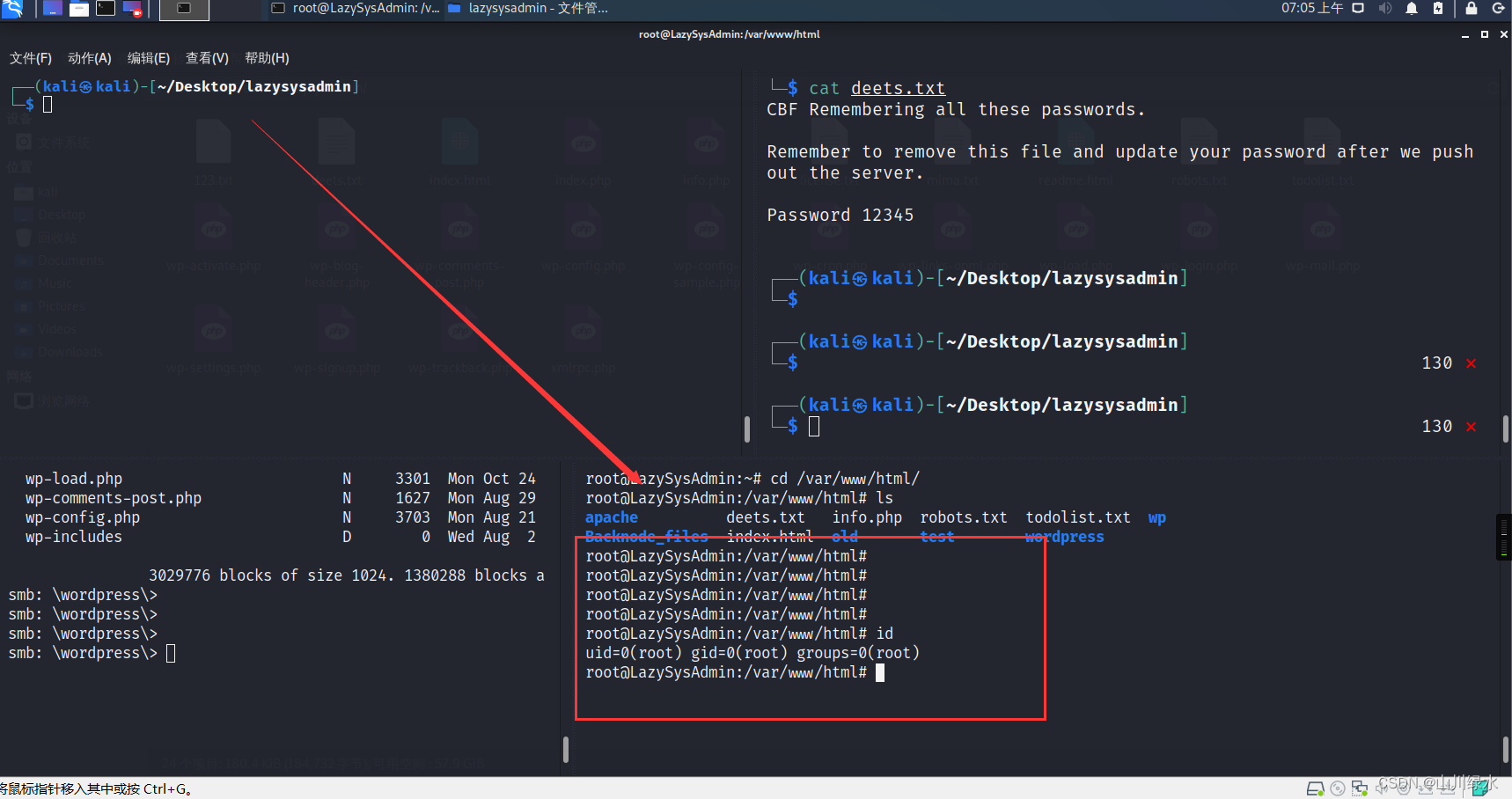Click the upper-right pane's active prompt cursor
The image size is (1512, 799).
814,426
